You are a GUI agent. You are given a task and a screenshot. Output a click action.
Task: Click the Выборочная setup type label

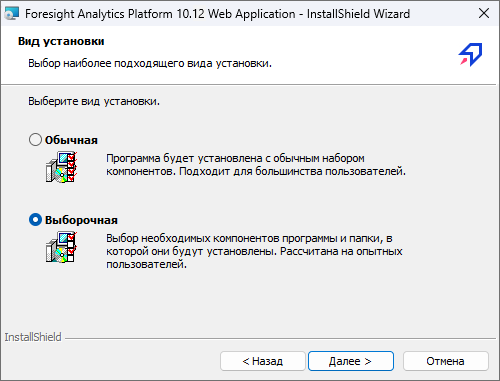(x=81, y=220)
